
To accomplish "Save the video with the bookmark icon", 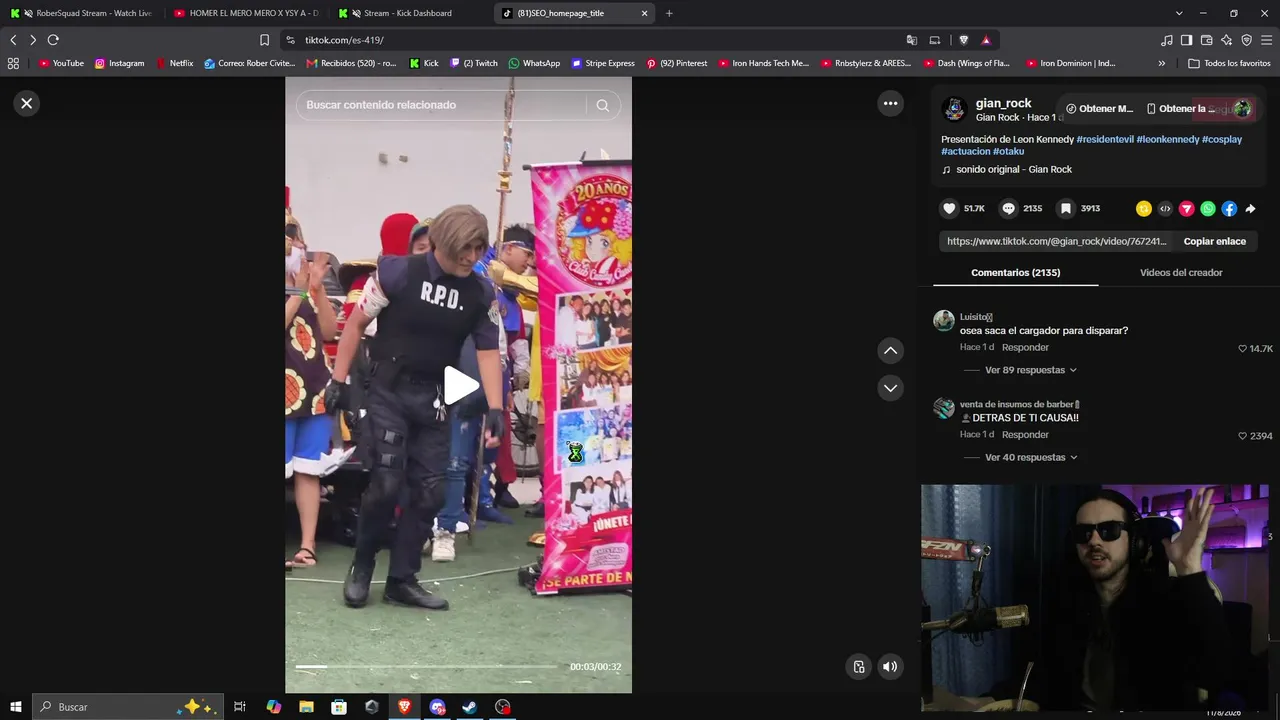I will click(x=1066, y=208).
